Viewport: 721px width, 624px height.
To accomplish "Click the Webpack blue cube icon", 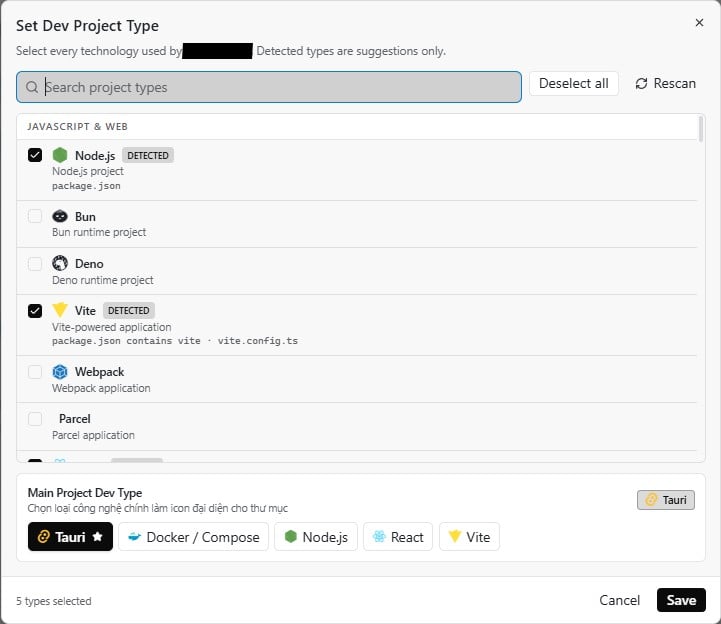I will (60, 372).
